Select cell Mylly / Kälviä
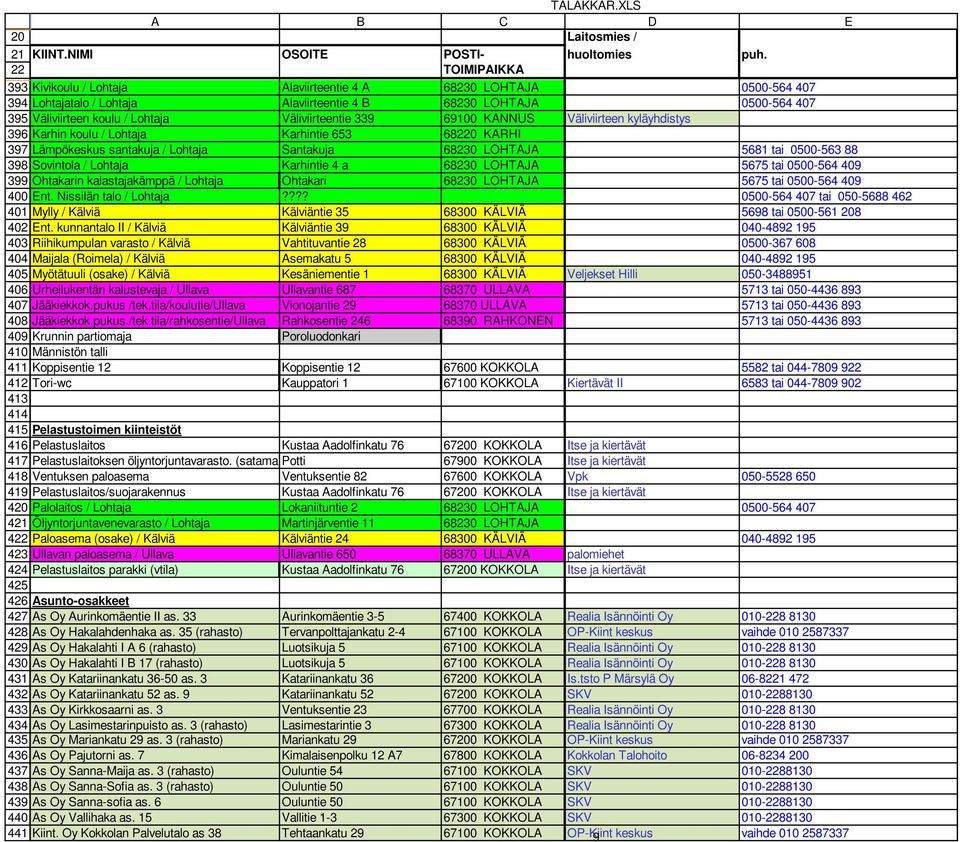Screen dimensions: 960x842 tap(155, 212)
